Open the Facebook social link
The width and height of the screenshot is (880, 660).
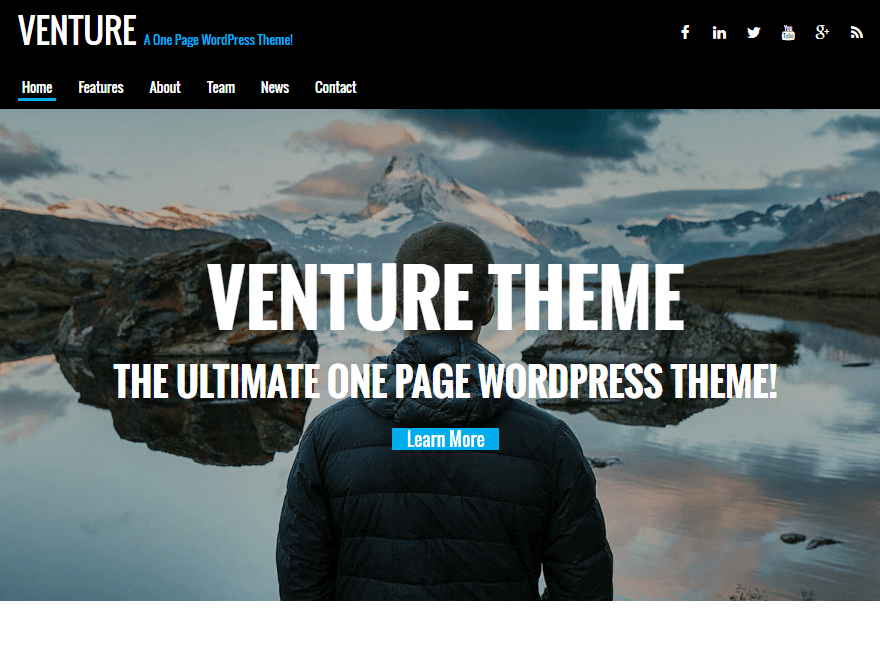click(685, 33)
